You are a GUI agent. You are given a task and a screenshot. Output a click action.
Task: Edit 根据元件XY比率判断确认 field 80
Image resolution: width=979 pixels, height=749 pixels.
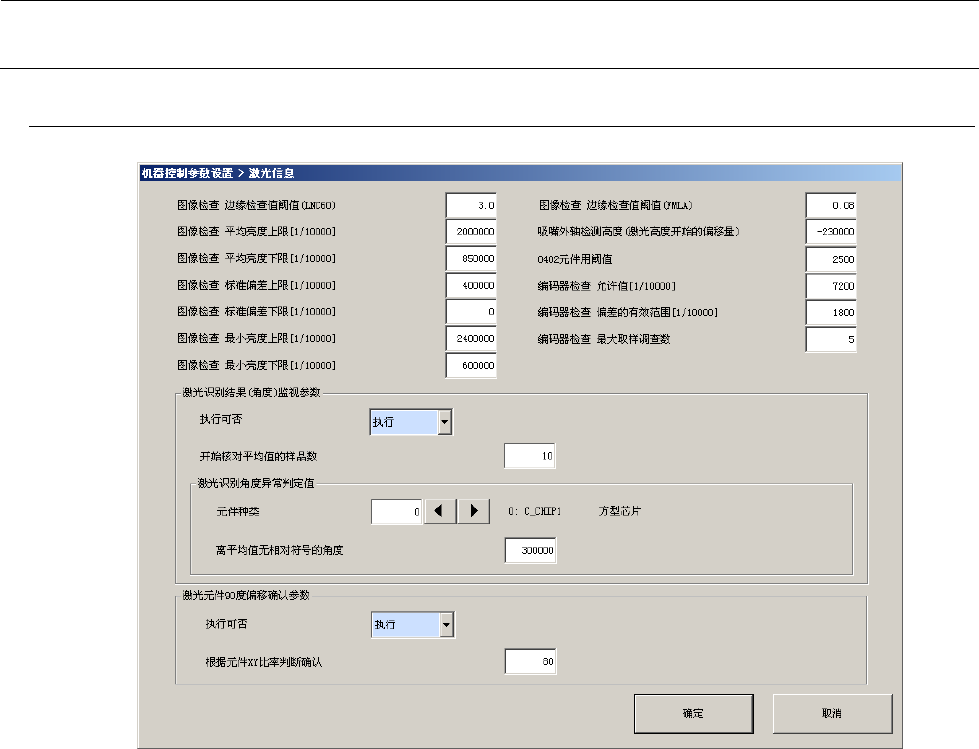point(530,662)
